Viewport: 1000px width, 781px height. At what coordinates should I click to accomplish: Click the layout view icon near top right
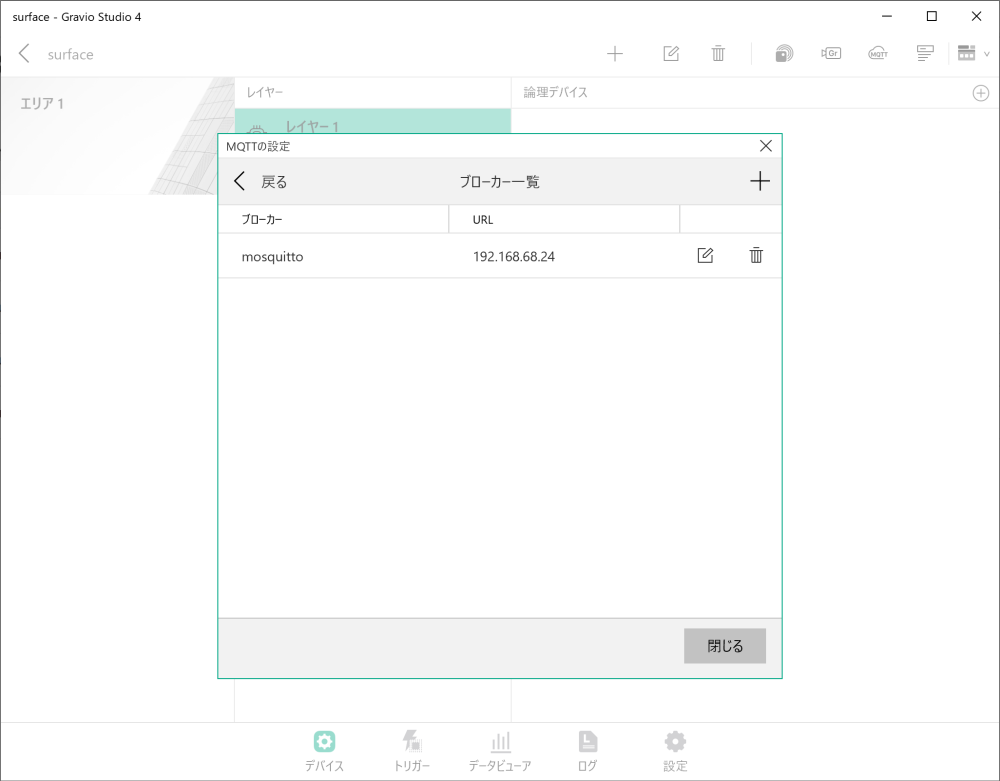click(x=965, y=52)
